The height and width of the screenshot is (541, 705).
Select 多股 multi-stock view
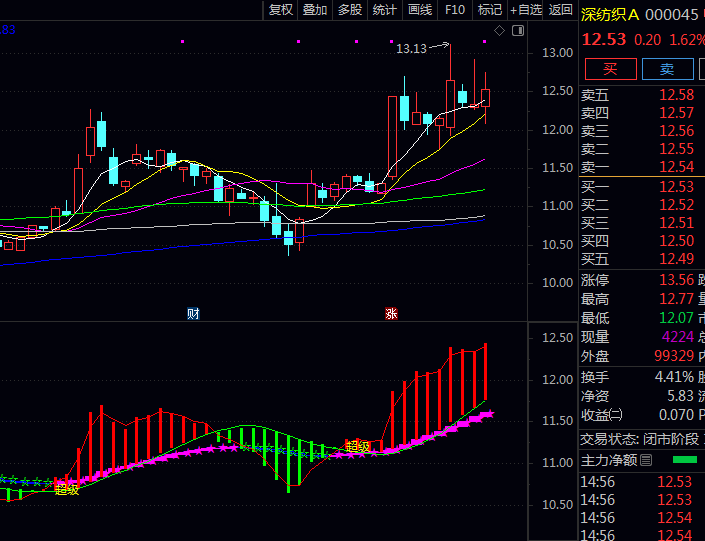click(x=350, y=10)
